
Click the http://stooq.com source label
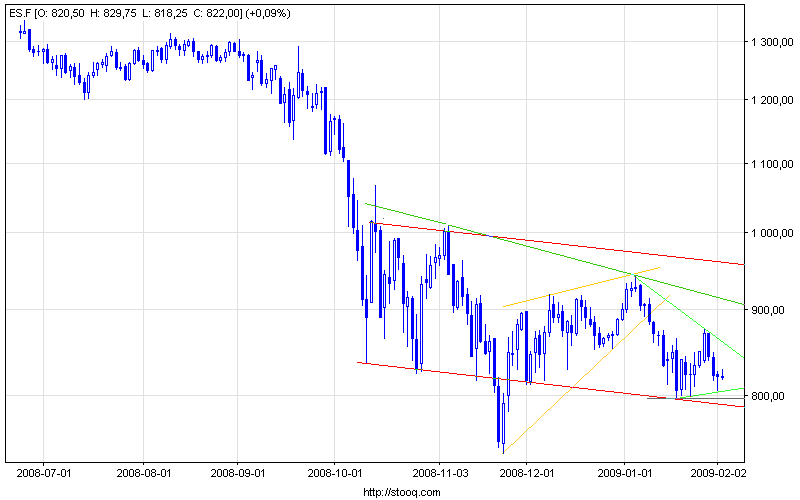(402, 492)
